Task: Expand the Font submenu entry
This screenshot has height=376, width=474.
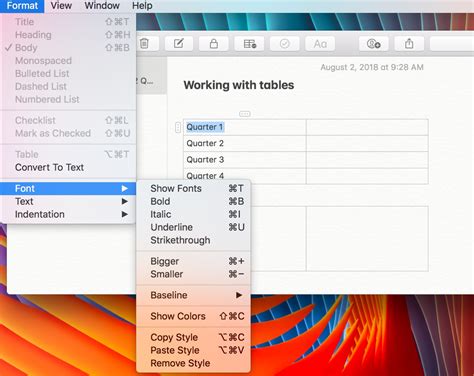Action: point(68,188)
